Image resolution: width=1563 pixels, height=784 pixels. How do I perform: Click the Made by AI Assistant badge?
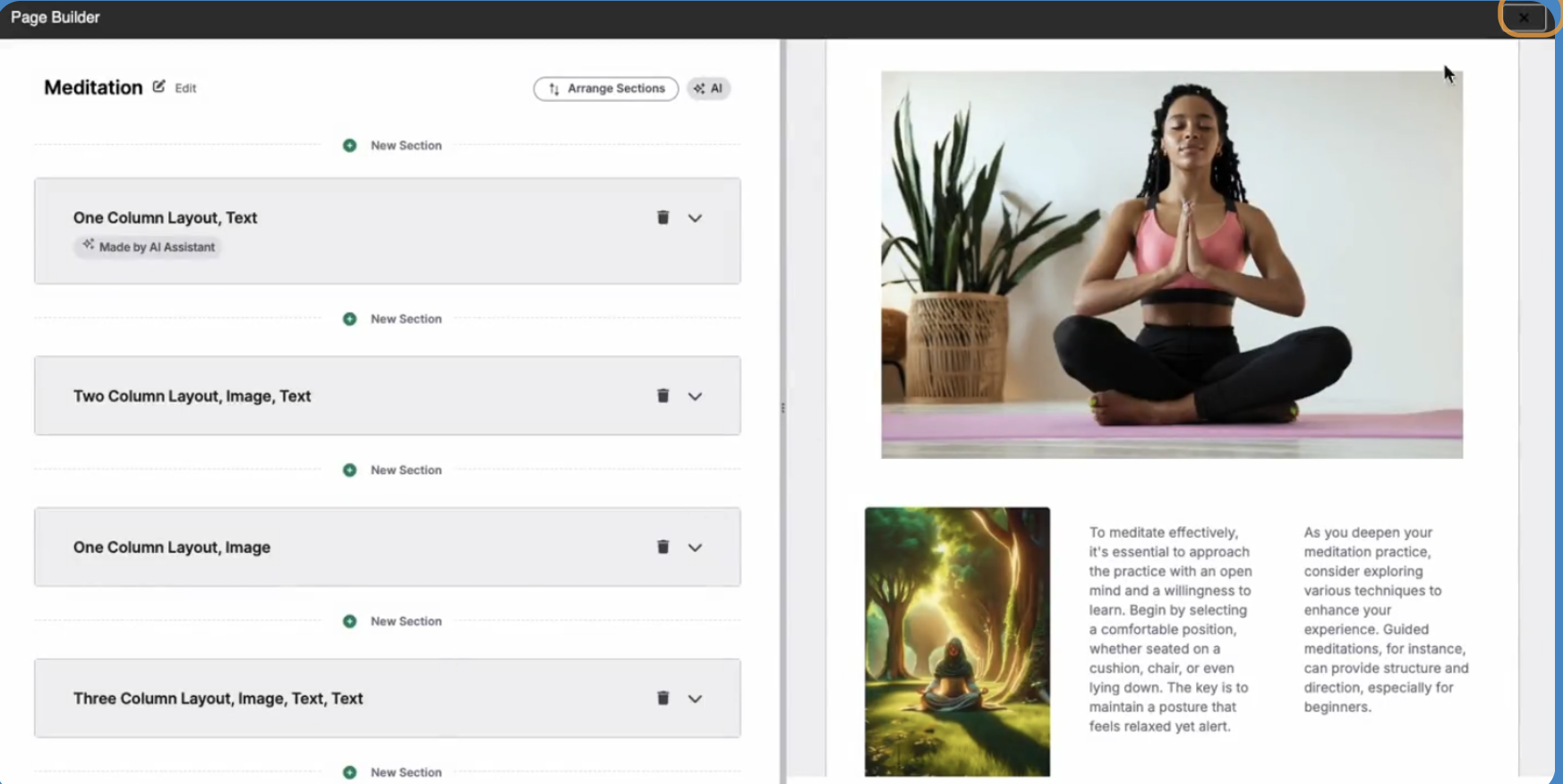click(148, 247)
